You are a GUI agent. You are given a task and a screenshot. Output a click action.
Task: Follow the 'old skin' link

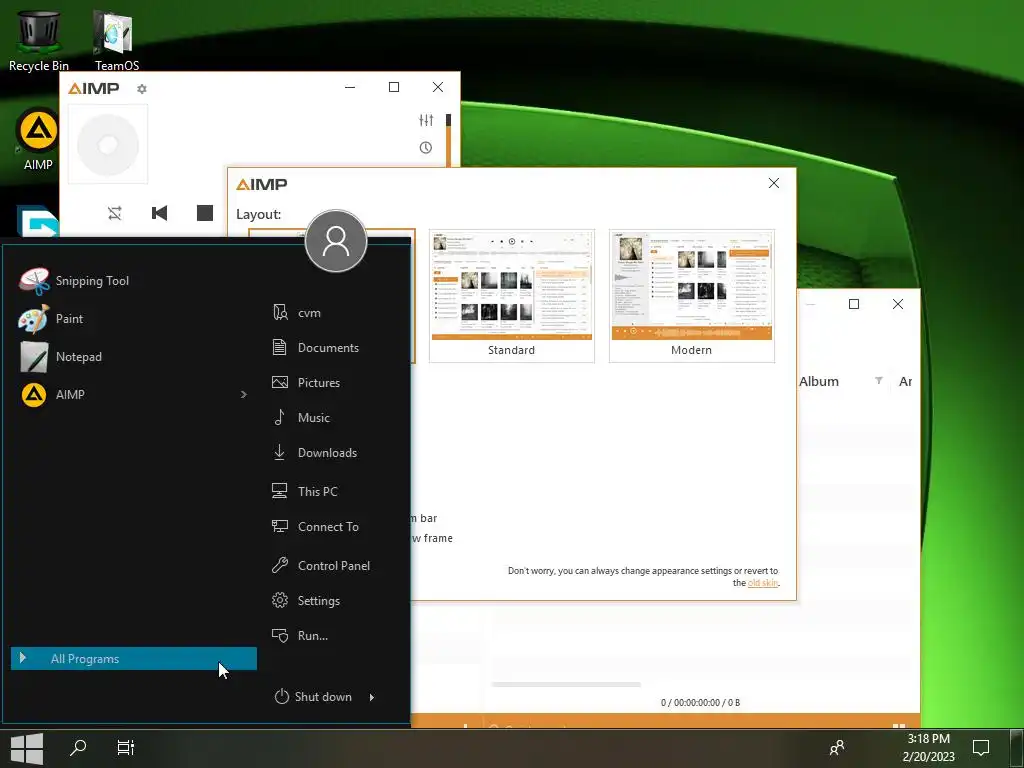coord(763,583)
